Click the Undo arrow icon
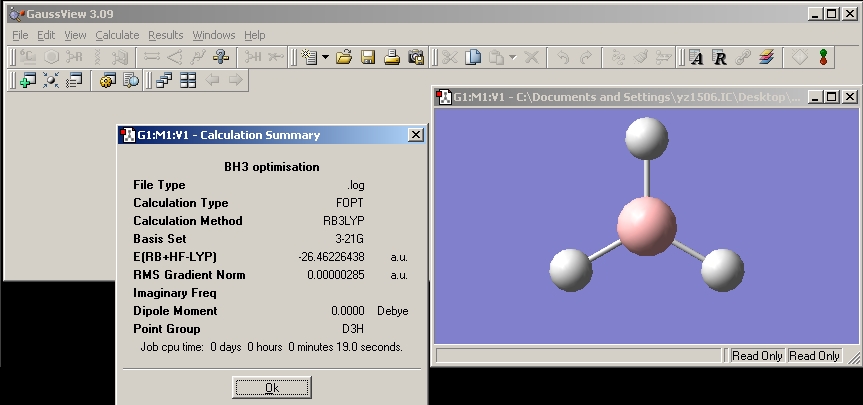The image size is (863, 405). [x=562, y=57]
